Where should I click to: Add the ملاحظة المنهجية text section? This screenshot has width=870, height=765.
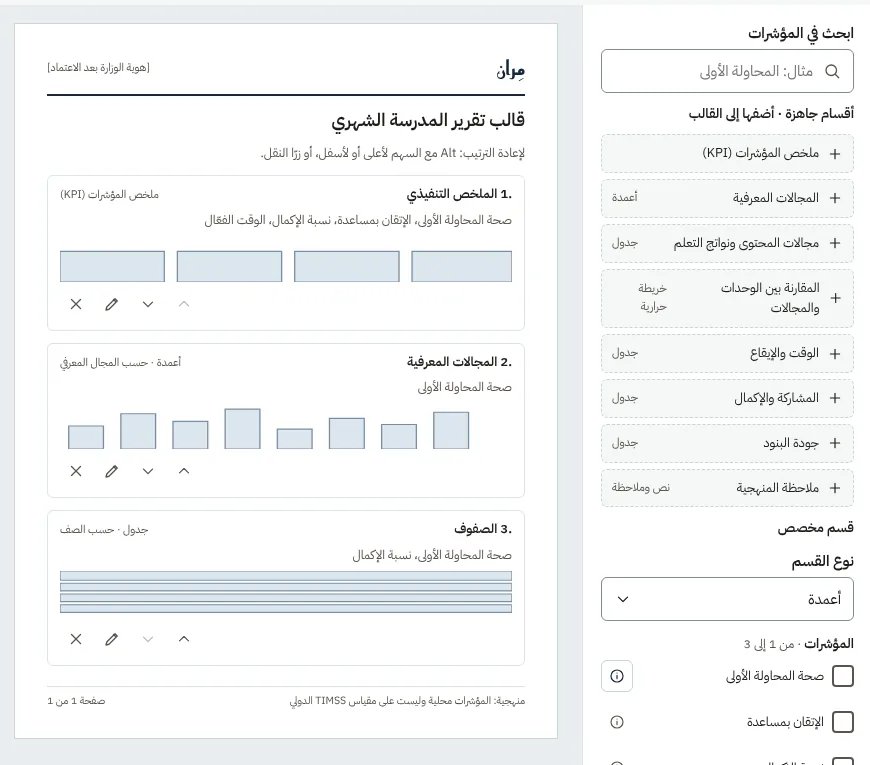[727, 488]
